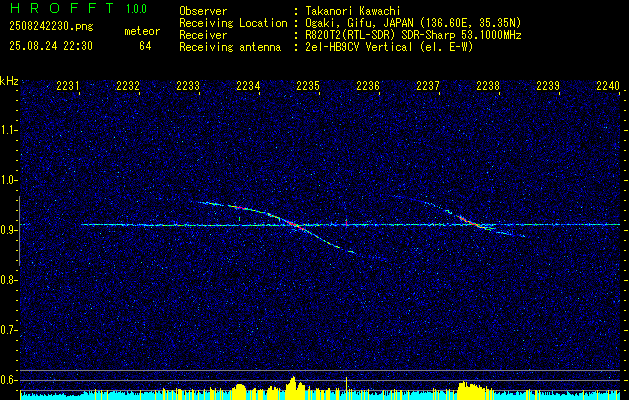The width and height of the screenshot is (629, 400).
Task: Click the red echo peak near 2234
Action: [239, 207]
